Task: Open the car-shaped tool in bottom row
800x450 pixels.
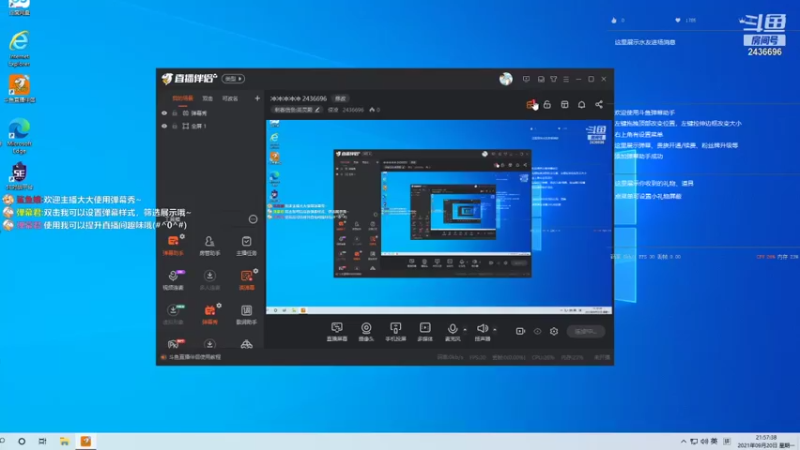Action: coord(246,344)
